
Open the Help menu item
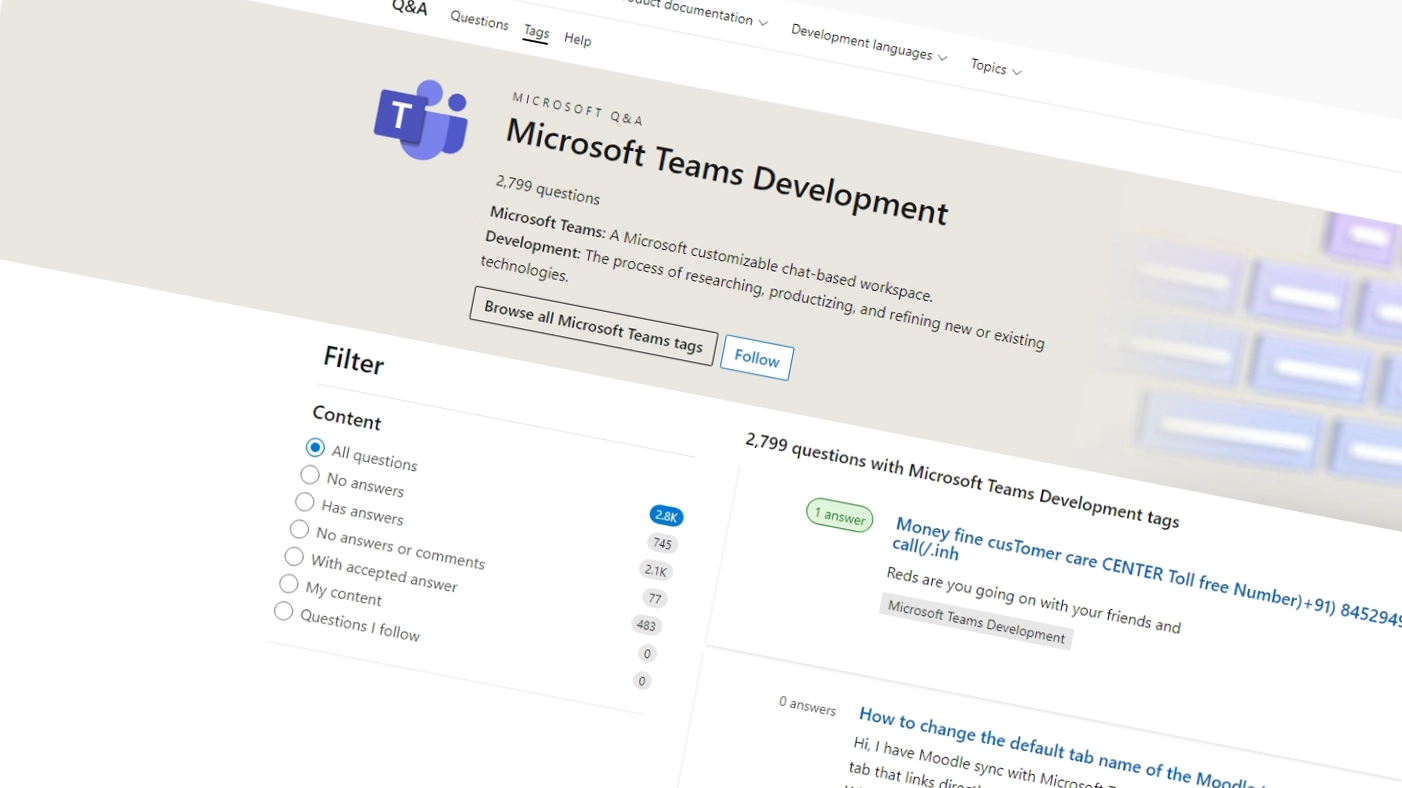click(x=578, y=40)
